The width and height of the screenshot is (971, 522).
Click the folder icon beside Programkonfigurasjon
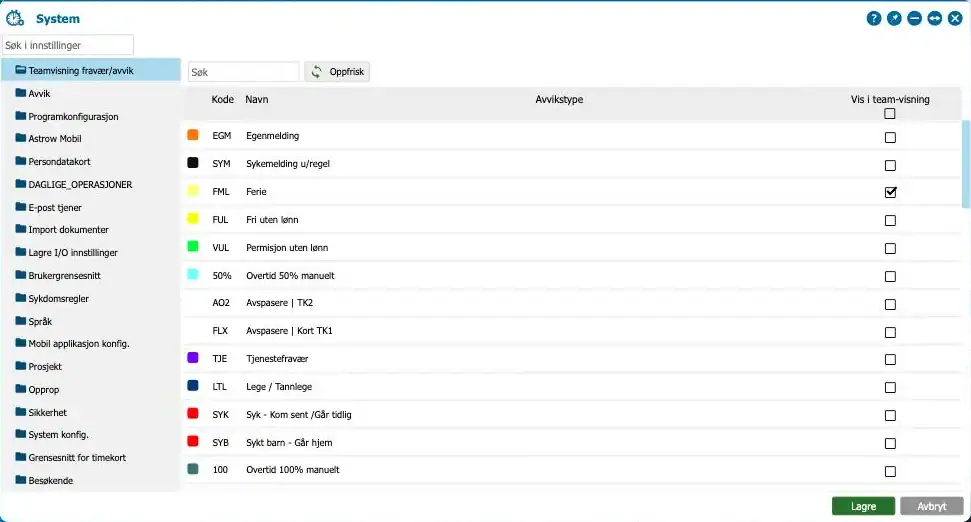pos(21,116)
